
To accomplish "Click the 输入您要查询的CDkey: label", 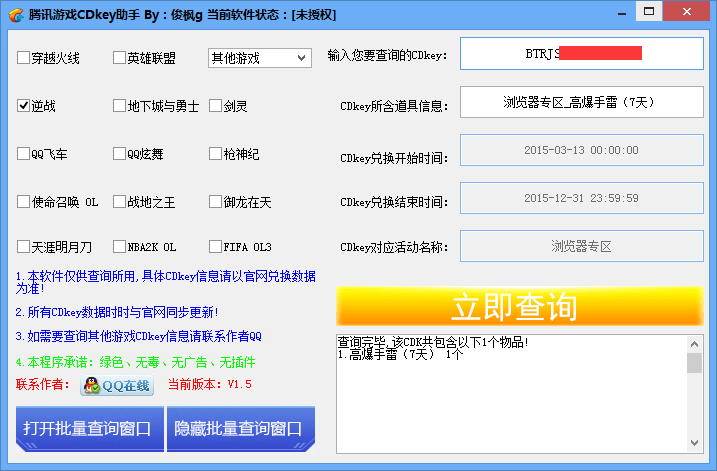I will point(387,55).
